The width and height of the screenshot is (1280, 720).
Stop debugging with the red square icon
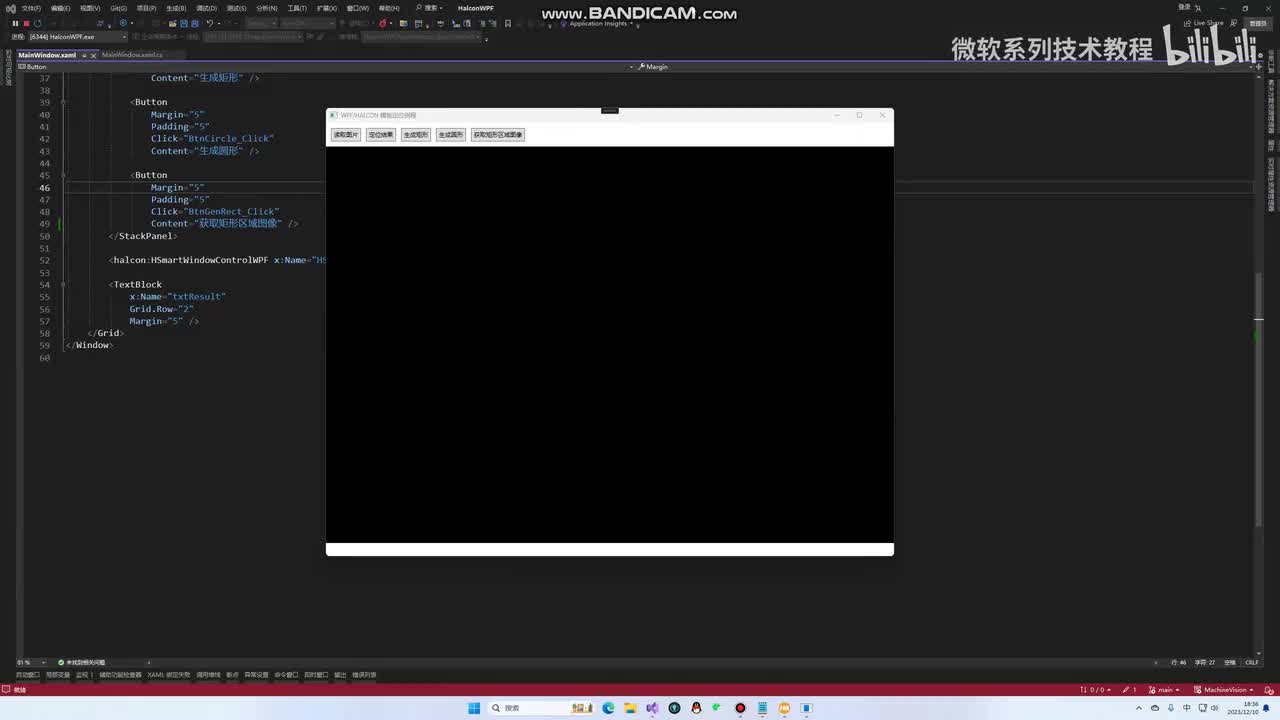click(26, 23)
